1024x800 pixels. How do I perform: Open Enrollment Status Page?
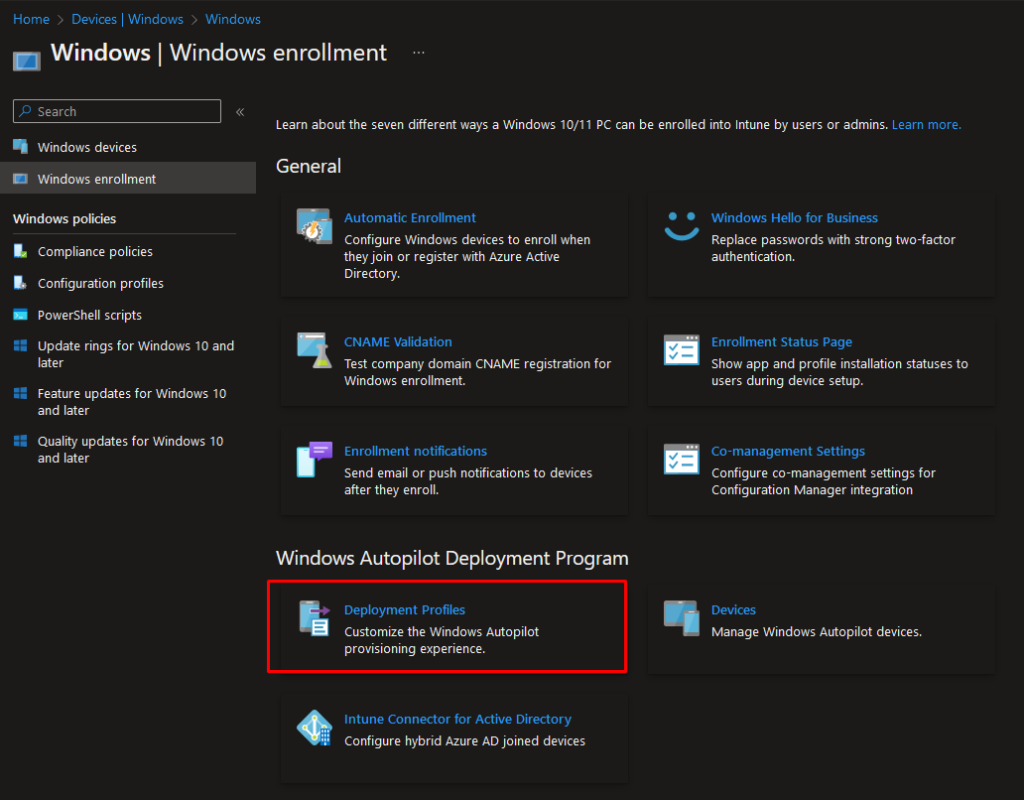[x=781, y=342]
